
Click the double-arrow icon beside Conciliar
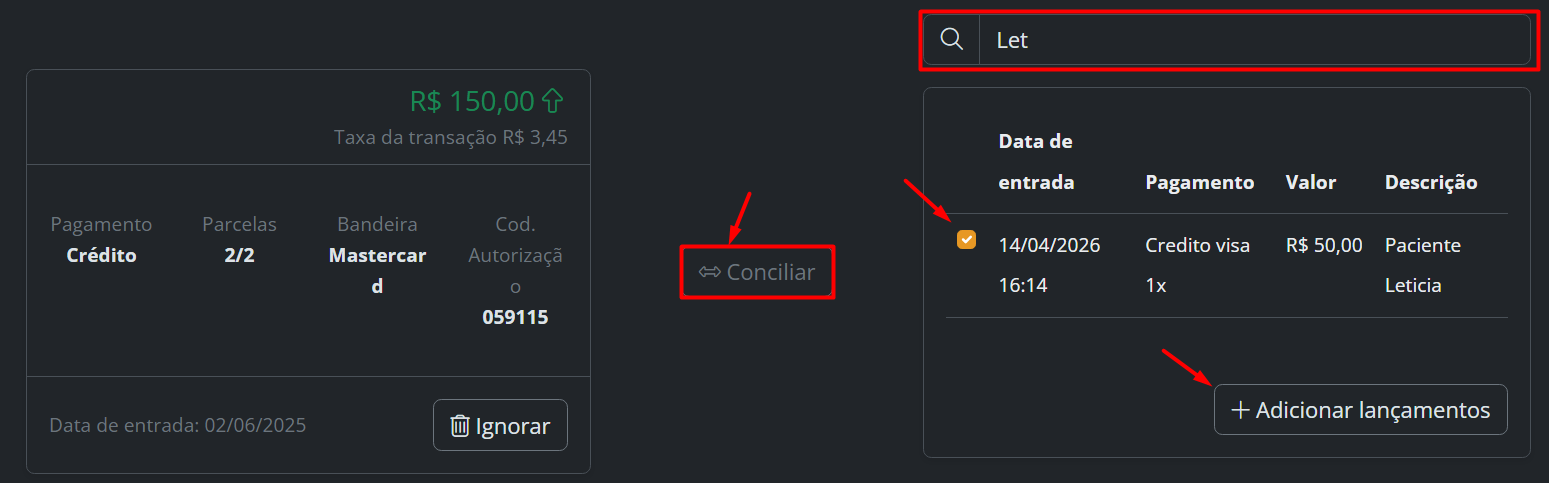coord(710,272)
